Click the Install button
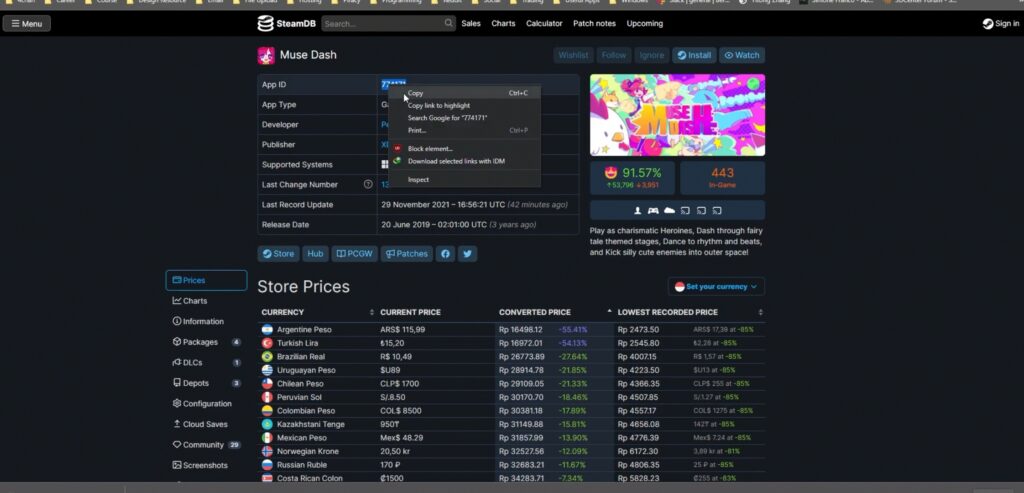This screenshot has width=1024, height=493. coord(694,56)
